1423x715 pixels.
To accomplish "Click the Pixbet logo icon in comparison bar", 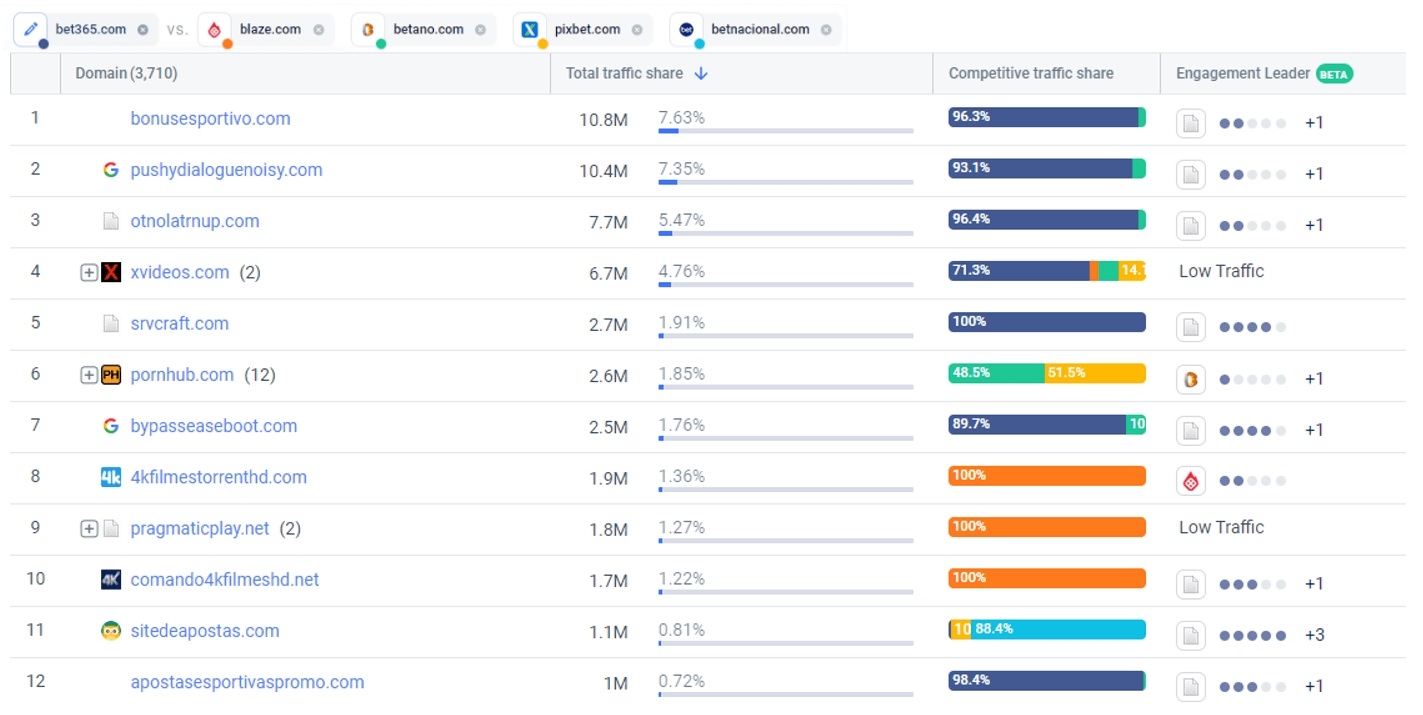I will point(530,30).
